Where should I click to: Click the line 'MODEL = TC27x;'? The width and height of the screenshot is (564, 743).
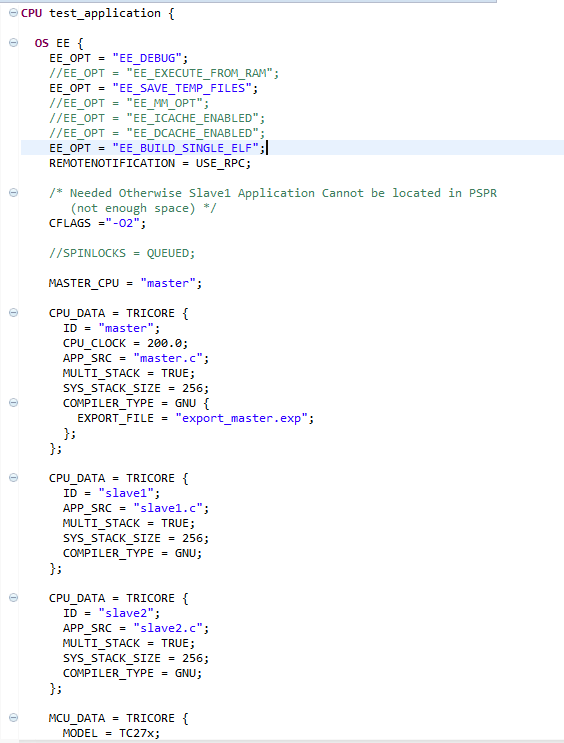coord(111,734)
